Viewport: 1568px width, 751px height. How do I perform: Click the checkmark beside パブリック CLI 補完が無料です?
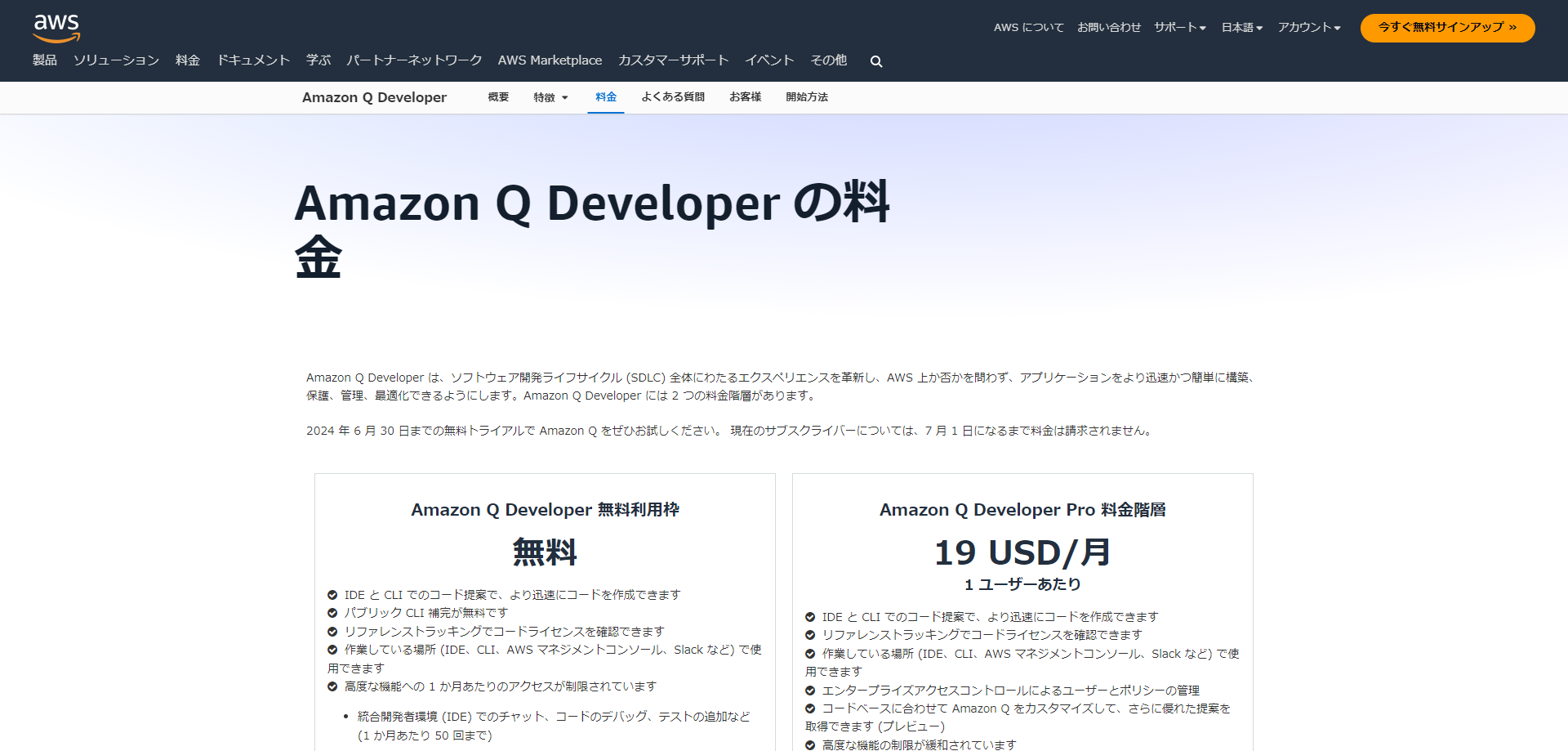point(332,613)
